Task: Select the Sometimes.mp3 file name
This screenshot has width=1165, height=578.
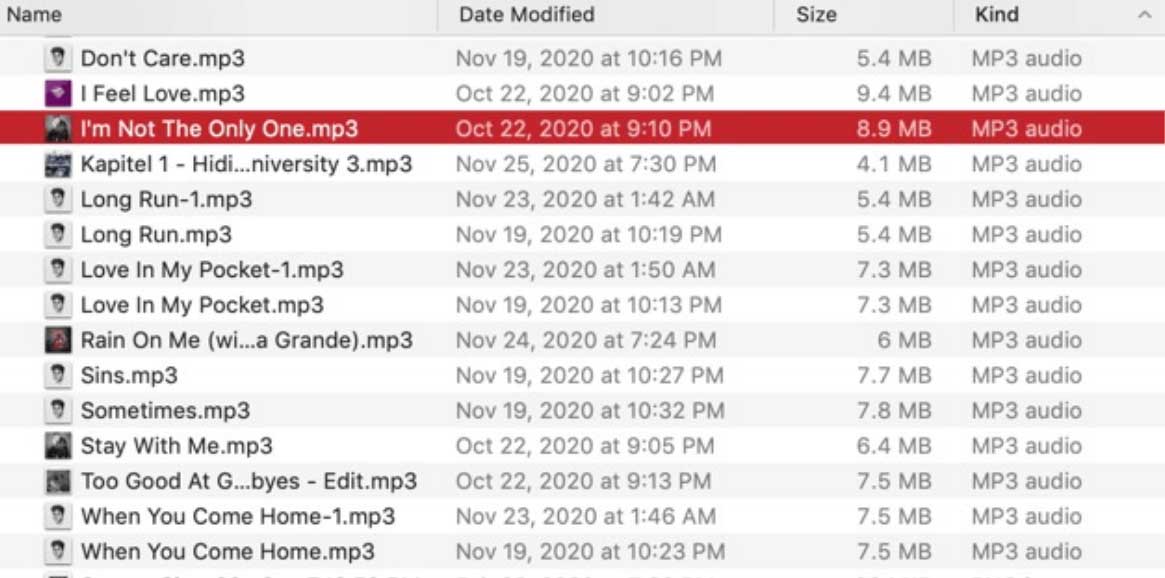Action: coord(165,411)
